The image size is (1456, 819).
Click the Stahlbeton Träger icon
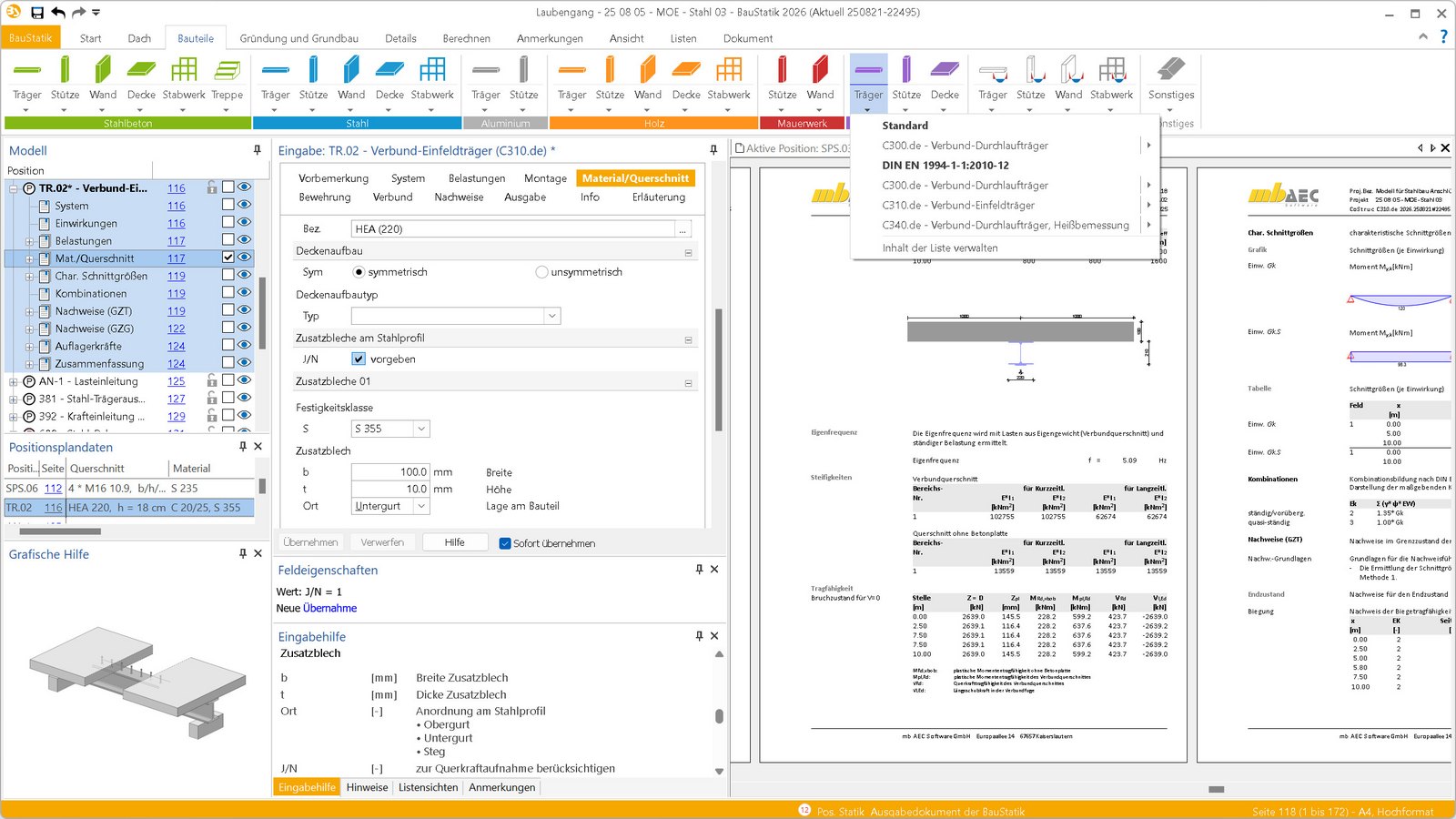27,71
